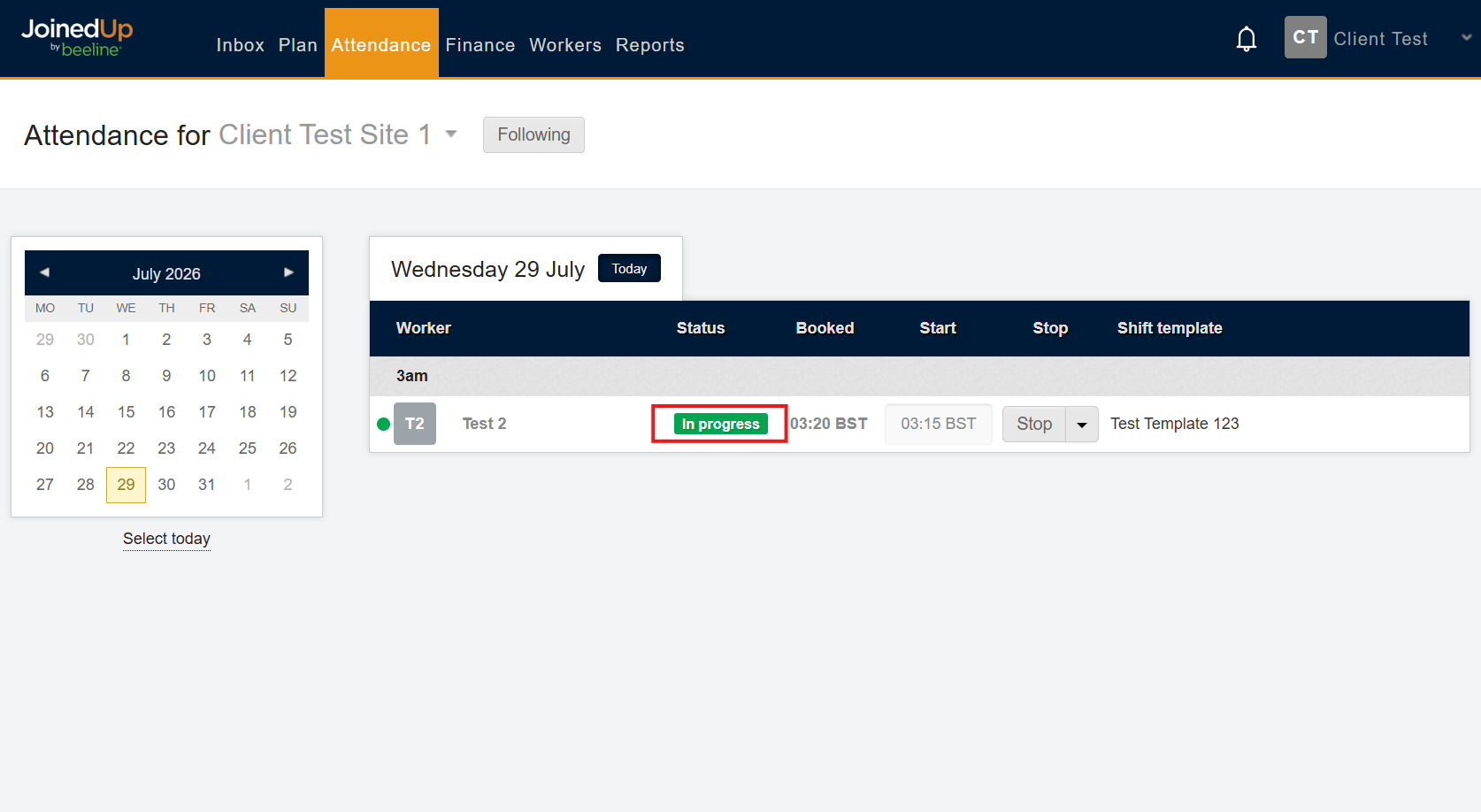This screenshot has height=812, width=1481.
Task: Click the Client Test username
Action: point(1380,39)
